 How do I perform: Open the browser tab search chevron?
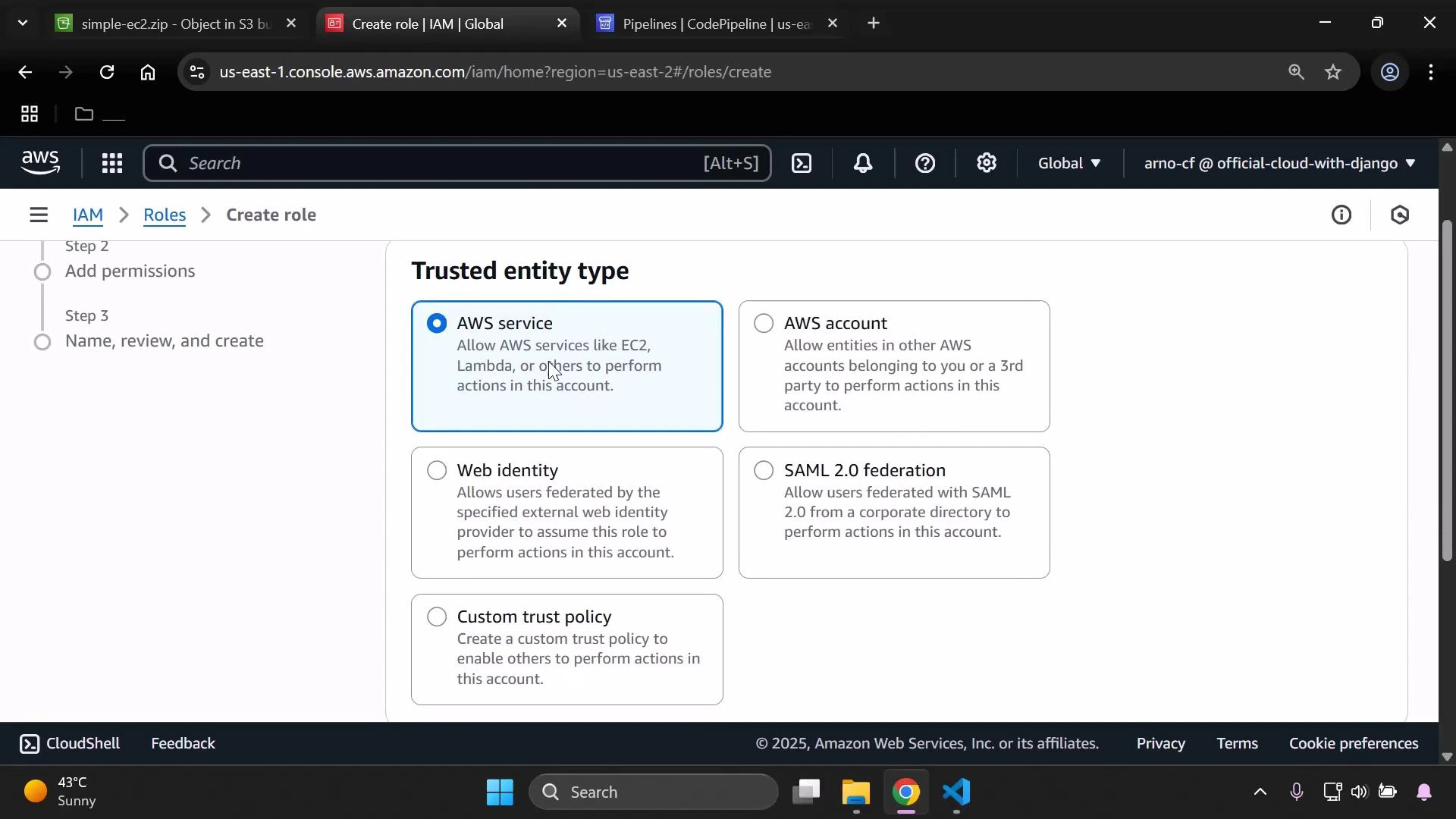[23, 23]
